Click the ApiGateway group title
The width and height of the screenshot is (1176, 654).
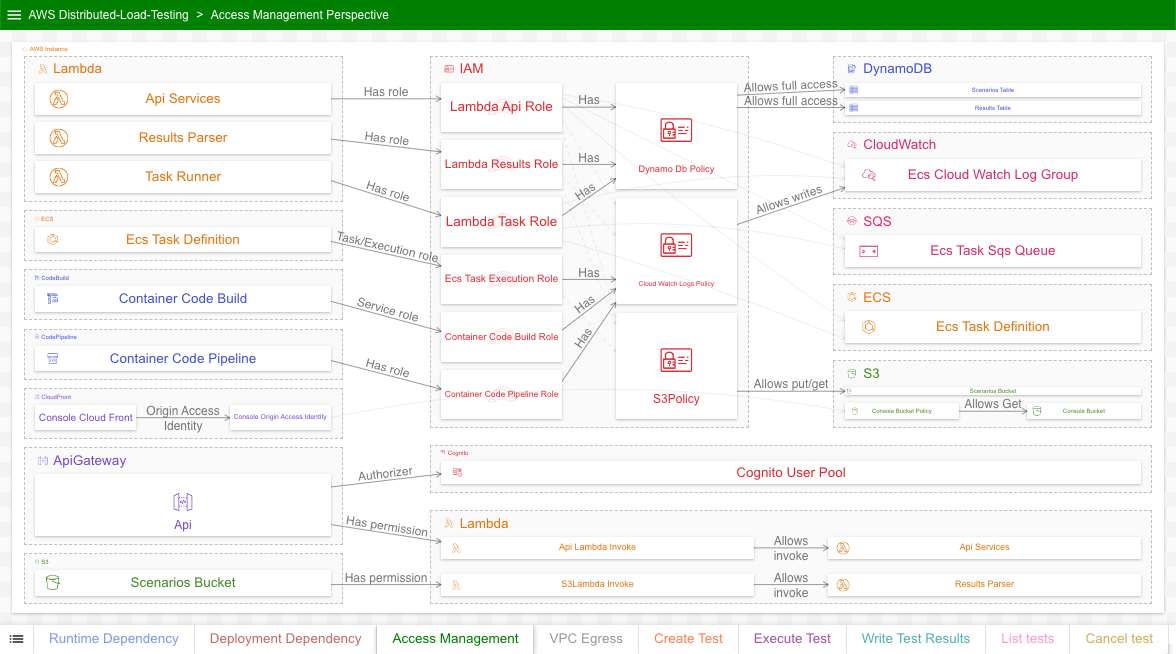[89, 461]
